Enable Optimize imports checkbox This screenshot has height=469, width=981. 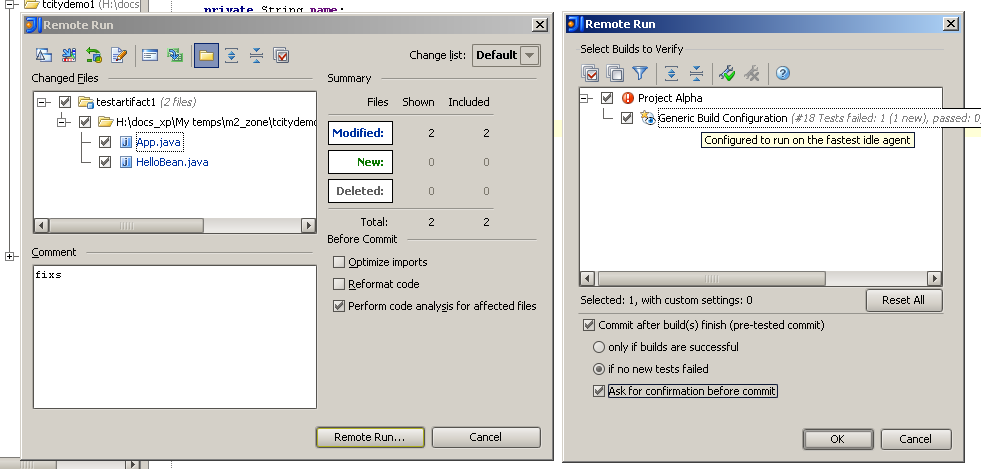click(339, 262)
